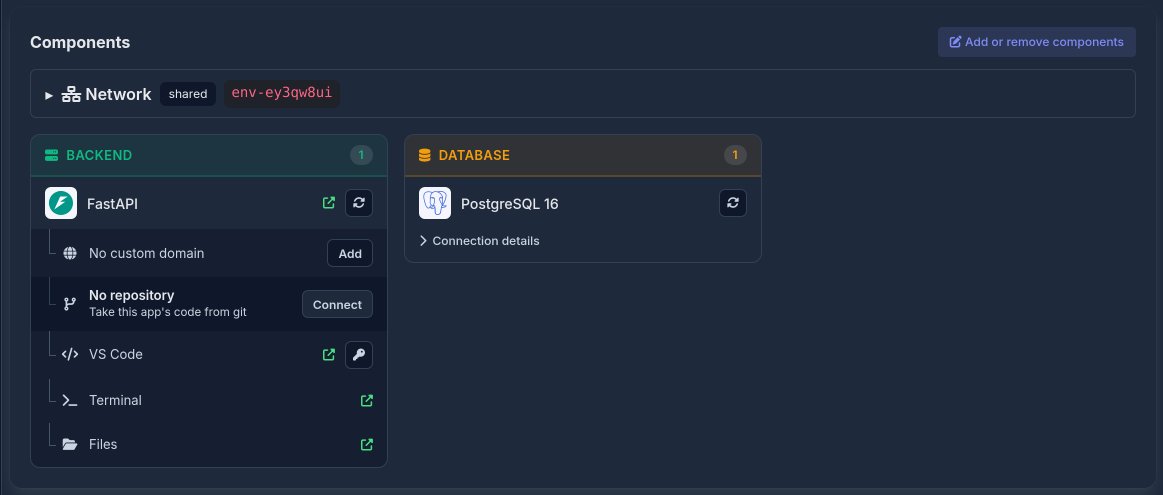Screen dimensions: 1163x495
Task: Open VS Code external link icon
Action: tap(329, 355)
